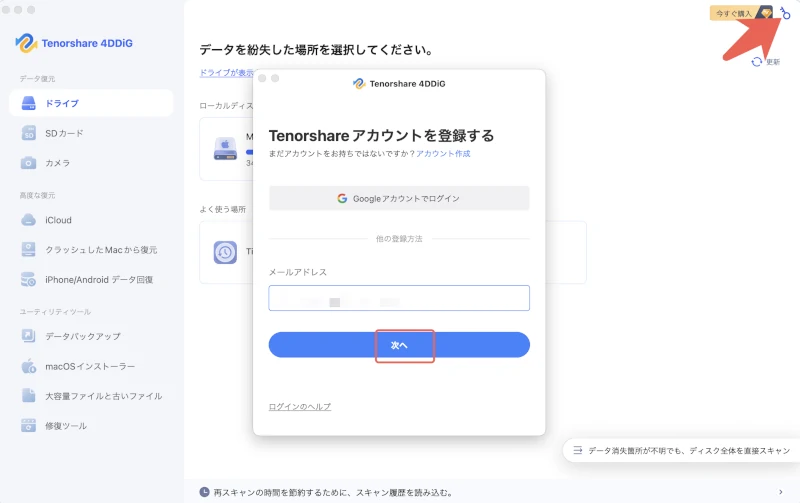Open ログインのヘルプ link
This screenshot has height=503, width=800.
pos(300,407)
